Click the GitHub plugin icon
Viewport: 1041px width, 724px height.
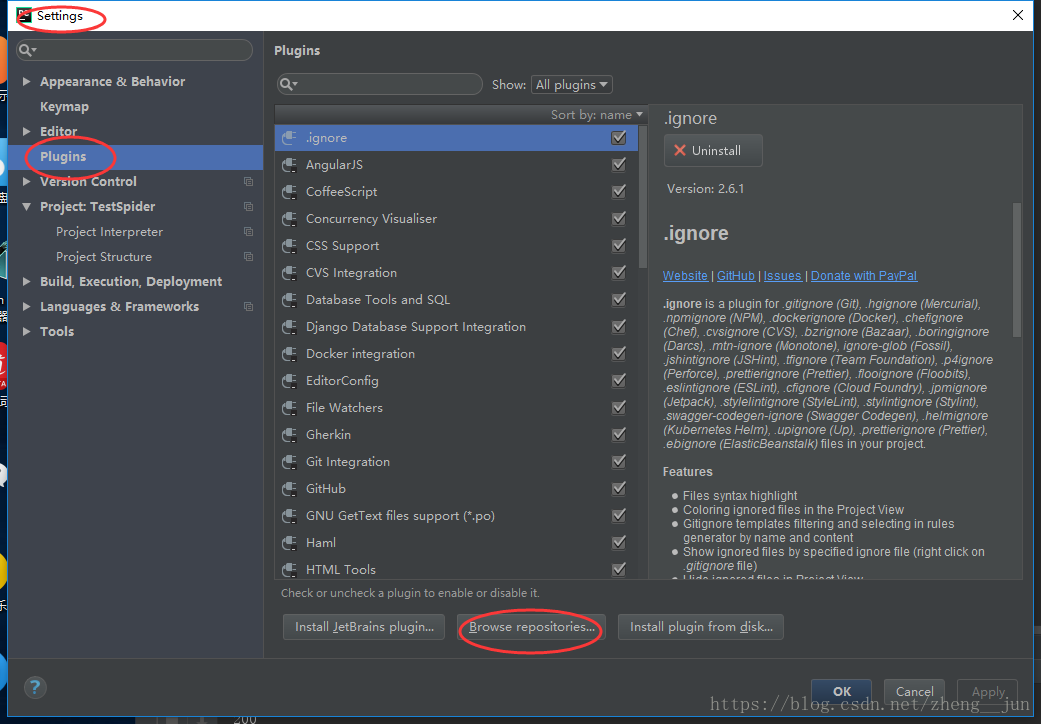pos(289,489)
